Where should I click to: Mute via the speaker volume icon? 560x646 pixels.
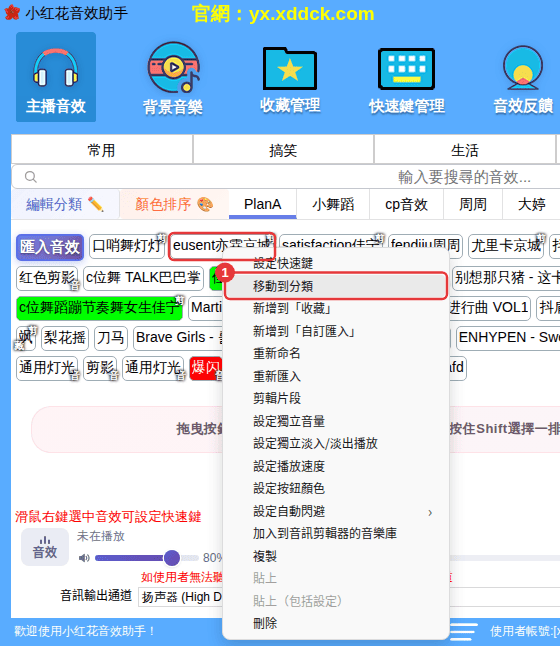[x=84, y=558]
